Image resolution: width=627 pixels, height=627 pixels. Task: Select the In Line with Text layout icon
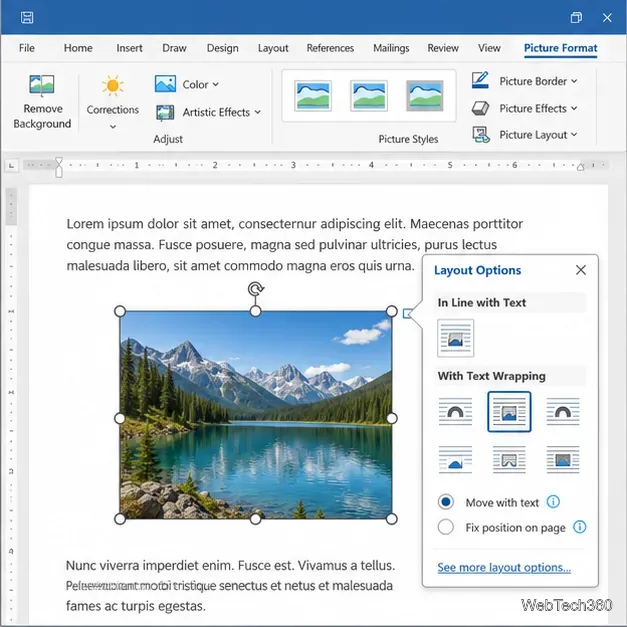pyautogui.click(x=455, y=338)
